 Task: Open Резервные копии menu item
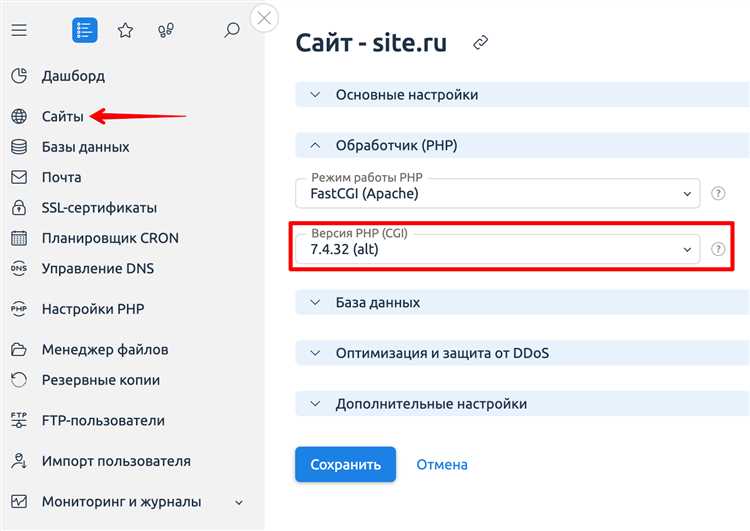click(100, 380)
